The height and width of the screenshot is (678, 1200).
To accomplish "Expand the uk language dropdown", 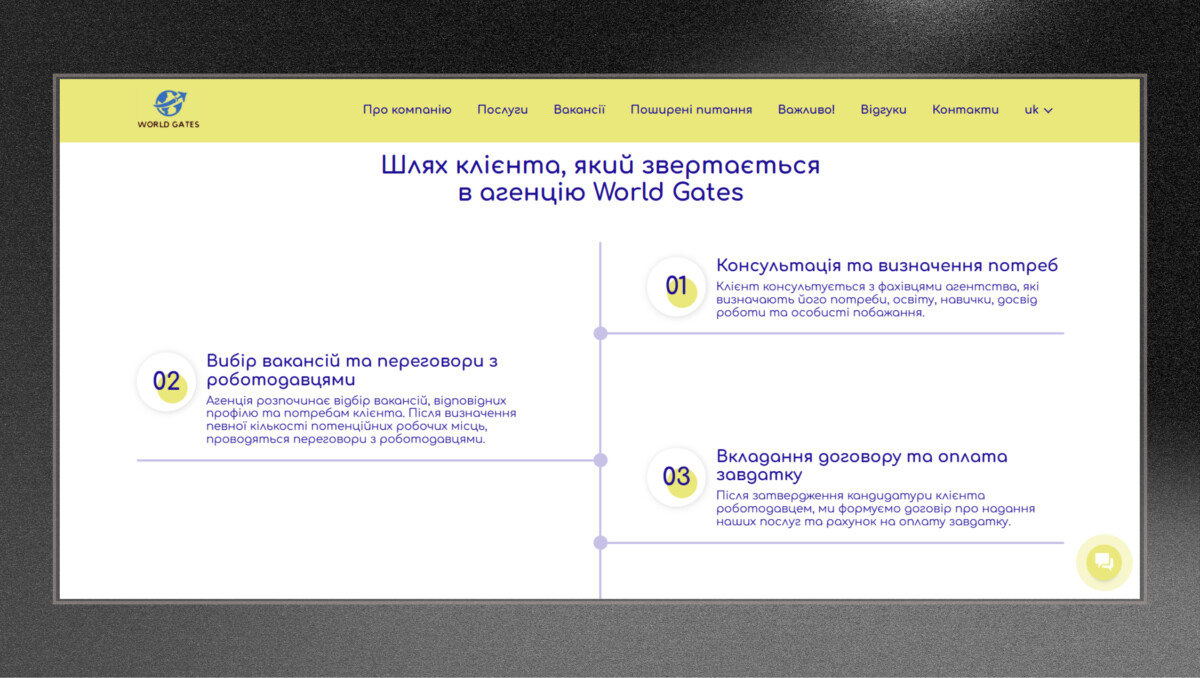I will (x=1038, y=110).
